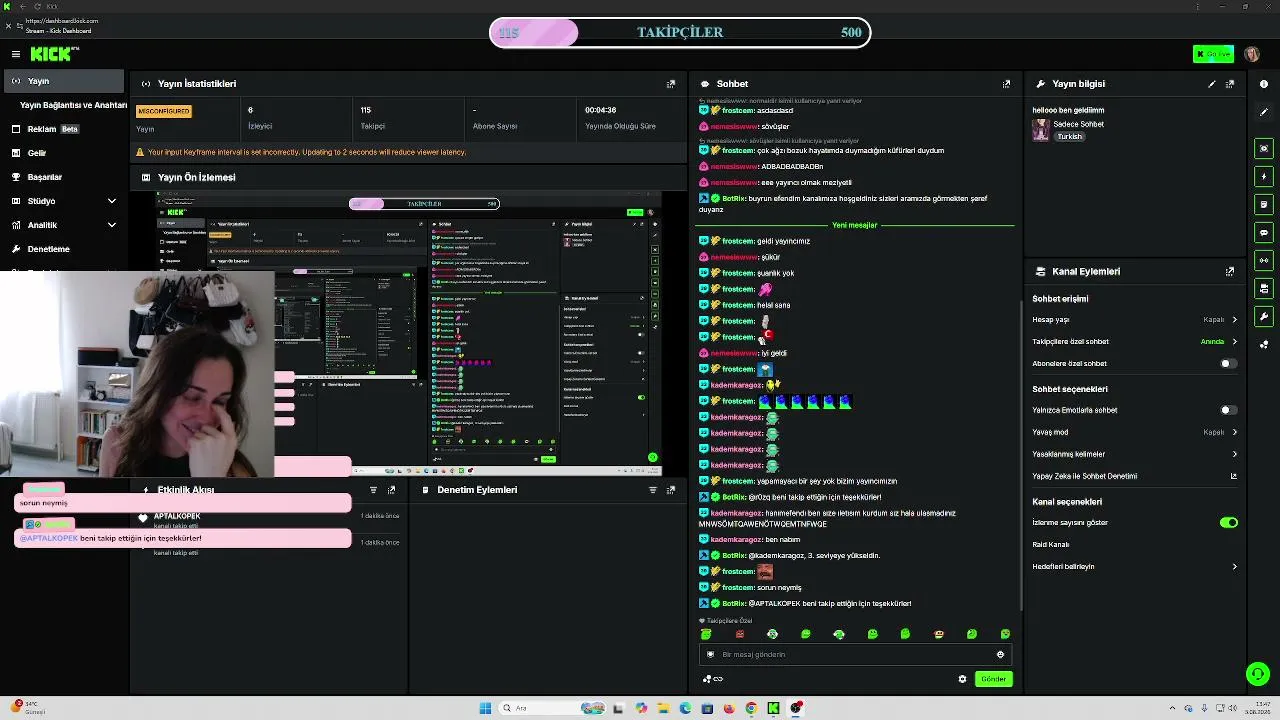Click the Takipçiler goal progress bar
1280x720 pixels.
coord(680,33)
